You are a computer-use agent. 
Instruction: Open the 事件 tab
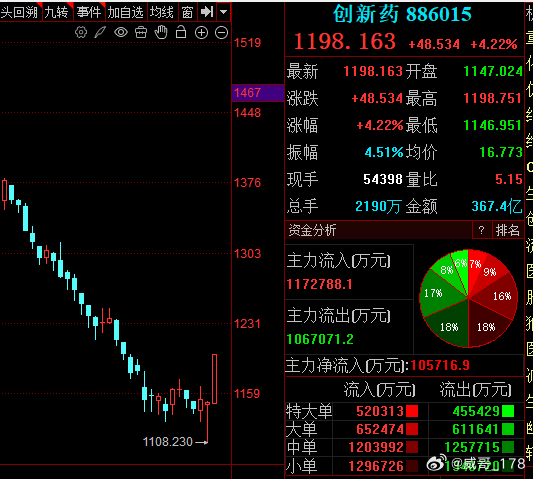tap(89, 13)
